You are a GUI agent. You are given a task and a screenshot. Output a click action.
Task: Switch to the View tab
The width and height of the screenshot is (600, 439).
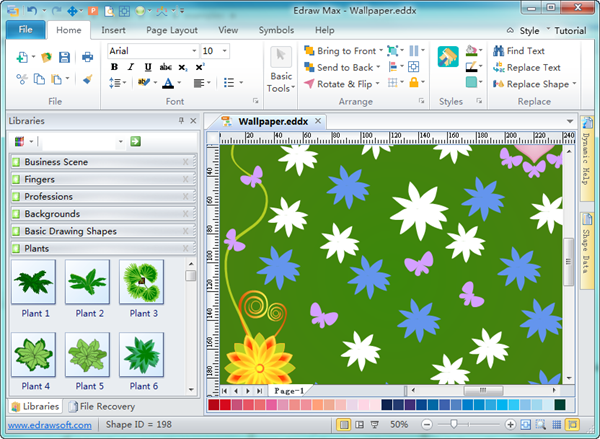click(228, 30)
